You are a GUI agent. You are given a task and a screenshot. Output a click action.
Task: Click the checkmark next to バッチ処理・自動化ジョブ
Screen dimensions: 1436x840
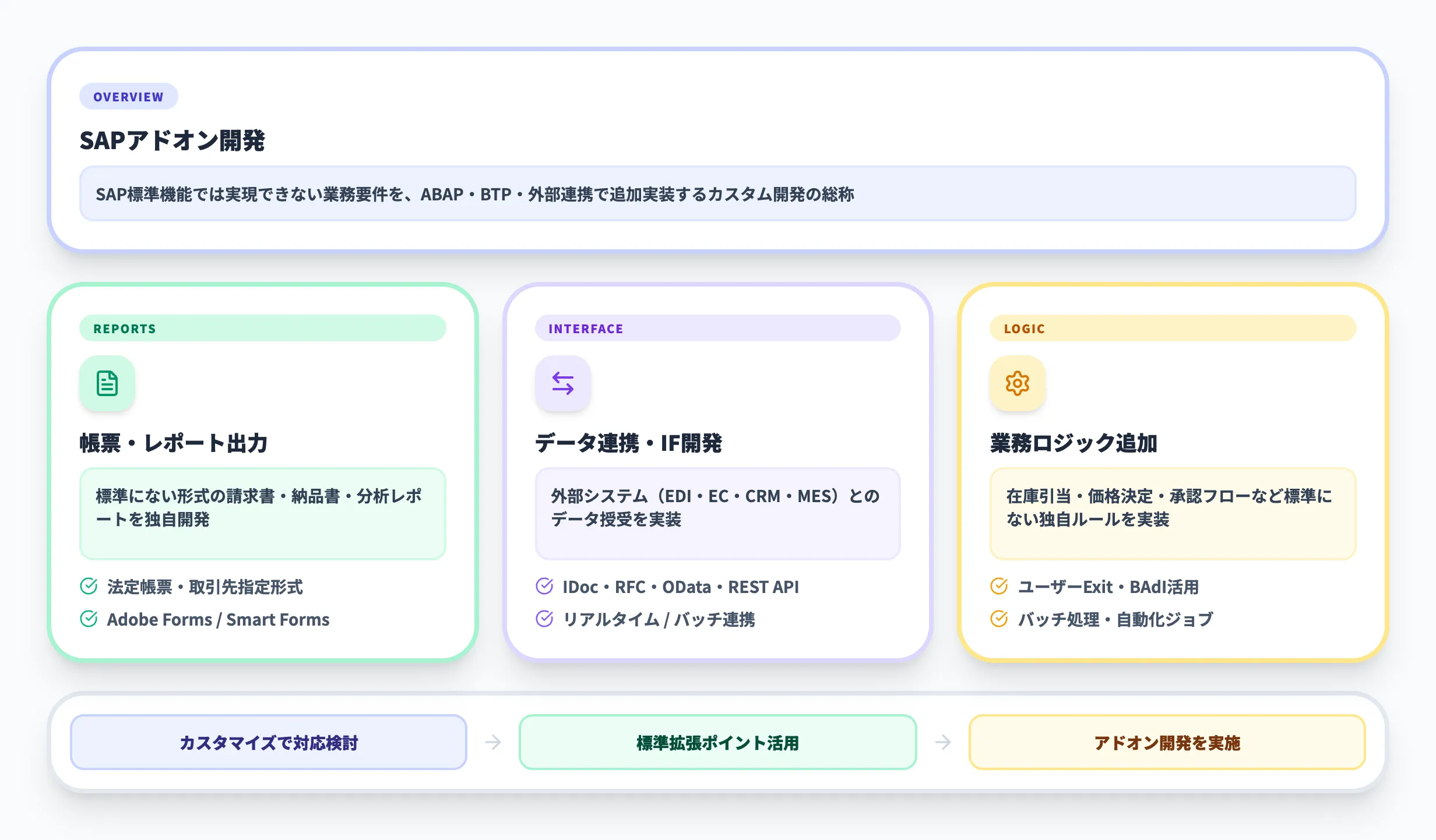[x=998, y=619]
